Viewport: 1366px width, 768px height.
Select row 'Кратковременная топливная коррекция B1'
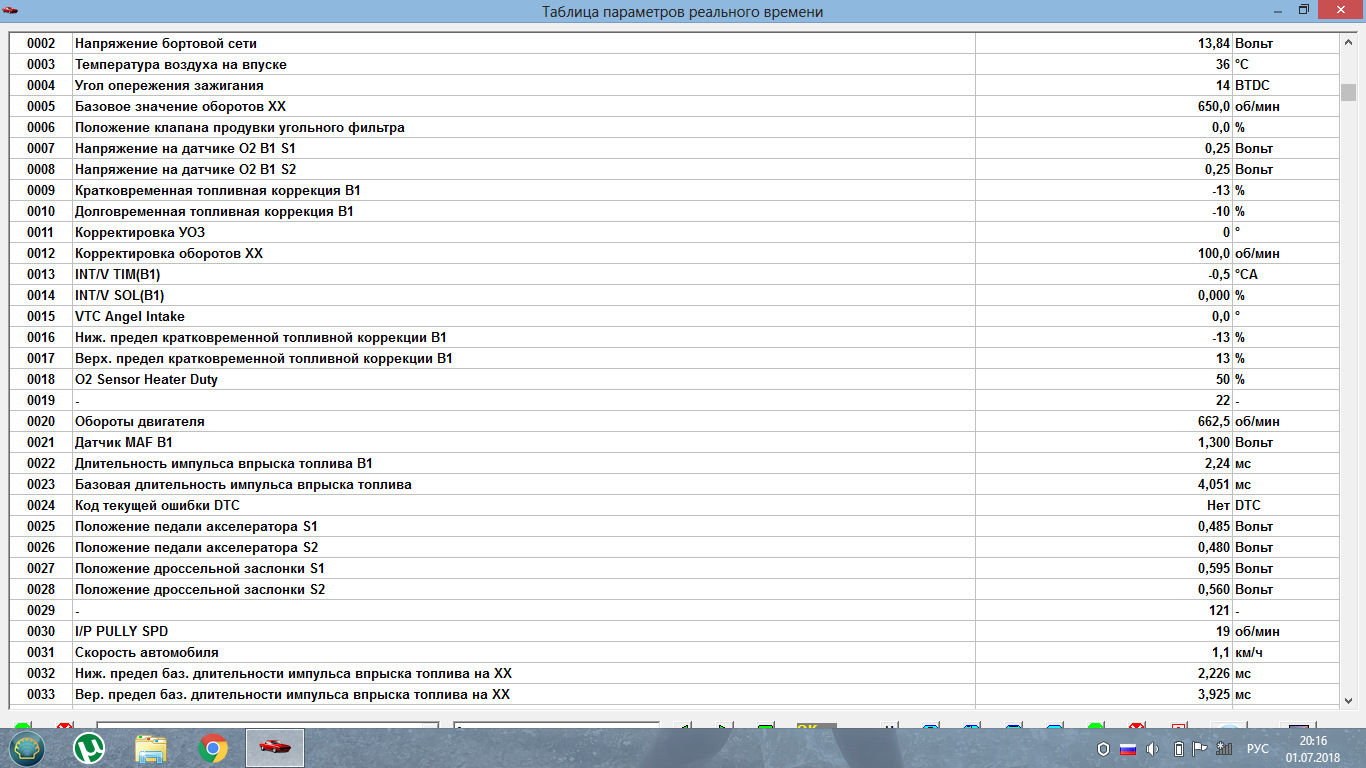pos(674,191)
